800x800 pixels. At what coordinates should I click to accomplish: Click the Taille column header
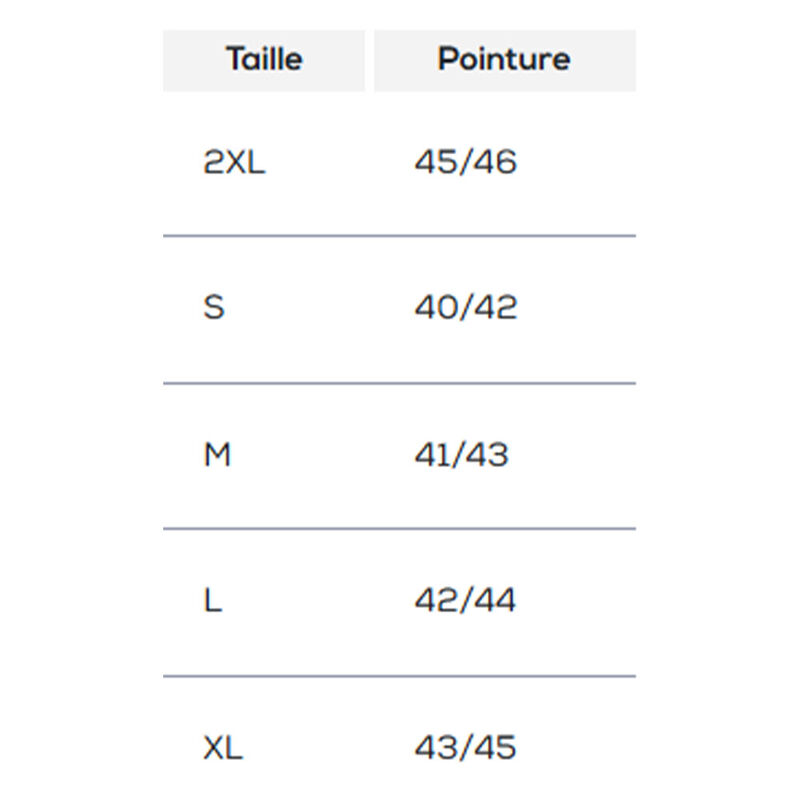point(263,59)
